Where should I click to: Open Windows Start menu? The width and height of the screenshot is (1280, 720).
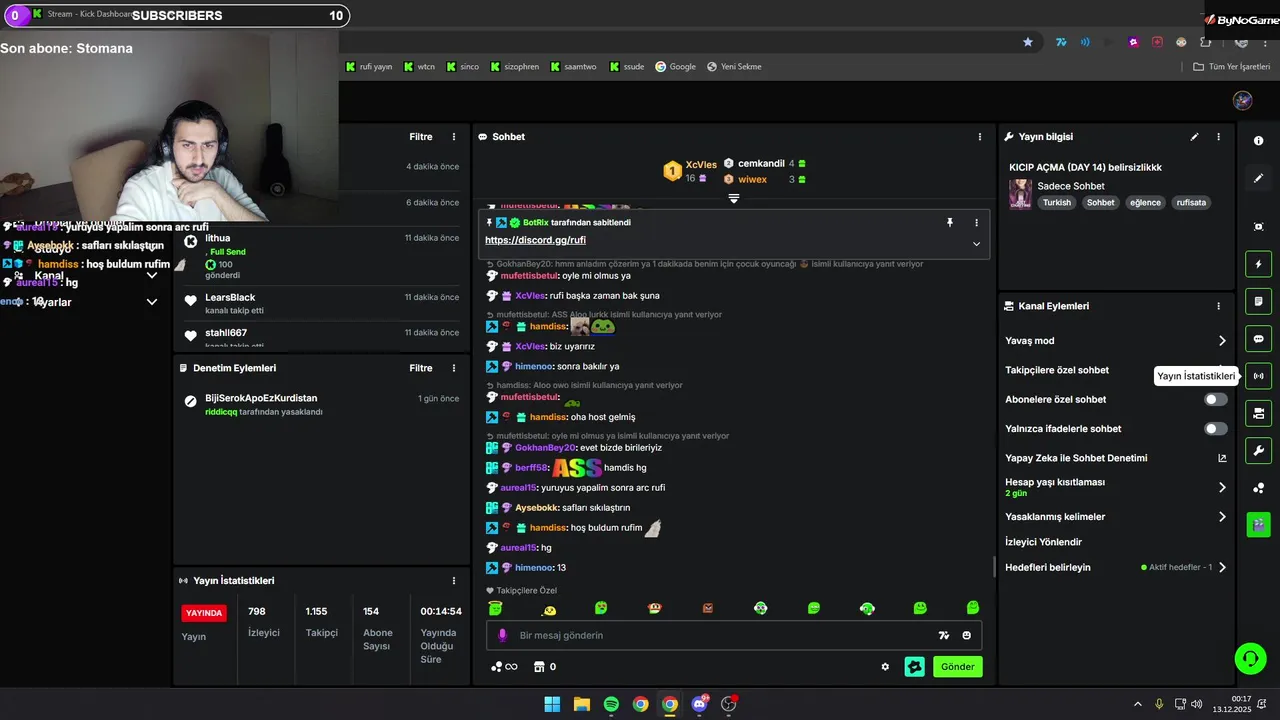(552, 704)
